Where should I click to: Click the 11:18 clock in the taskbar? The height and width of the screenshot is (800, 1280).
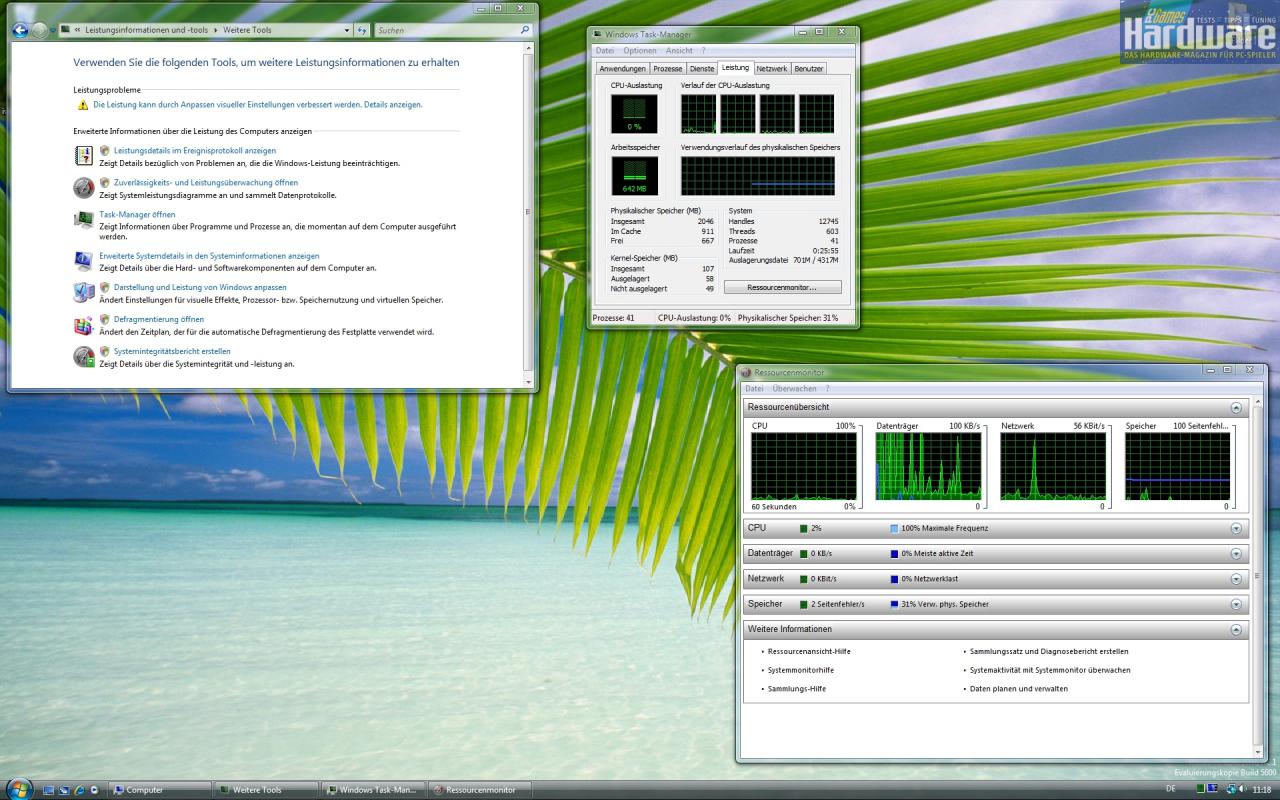click(1262, 789)
